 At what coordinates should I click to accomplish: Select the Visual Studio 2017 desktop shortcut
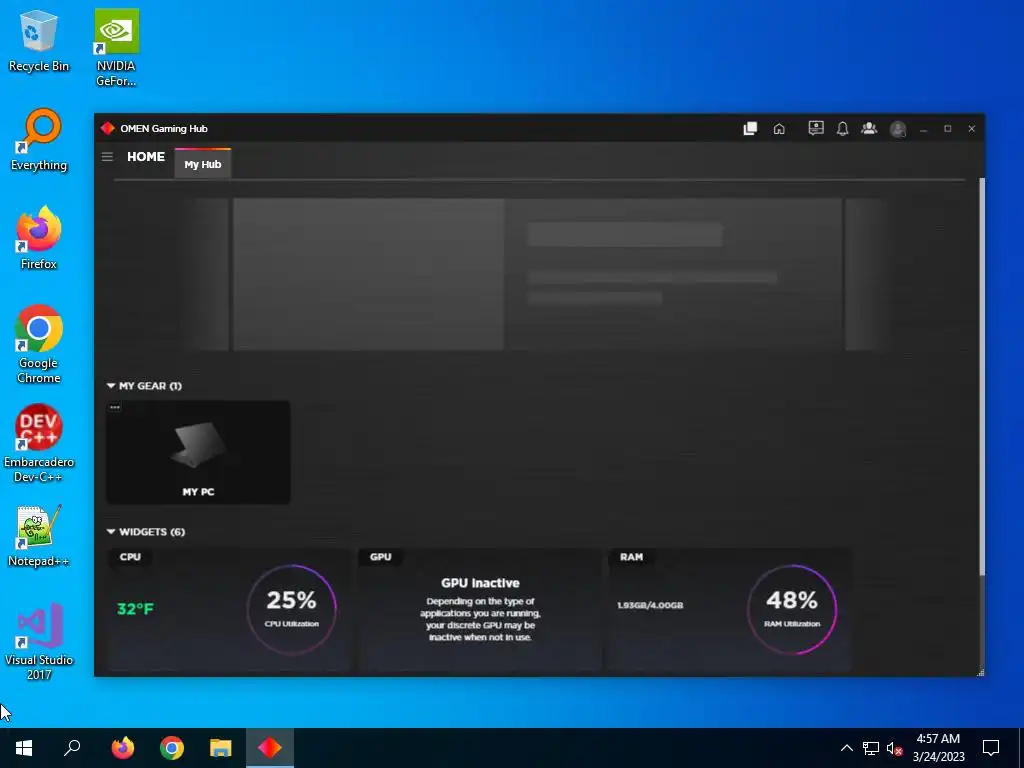39,641
